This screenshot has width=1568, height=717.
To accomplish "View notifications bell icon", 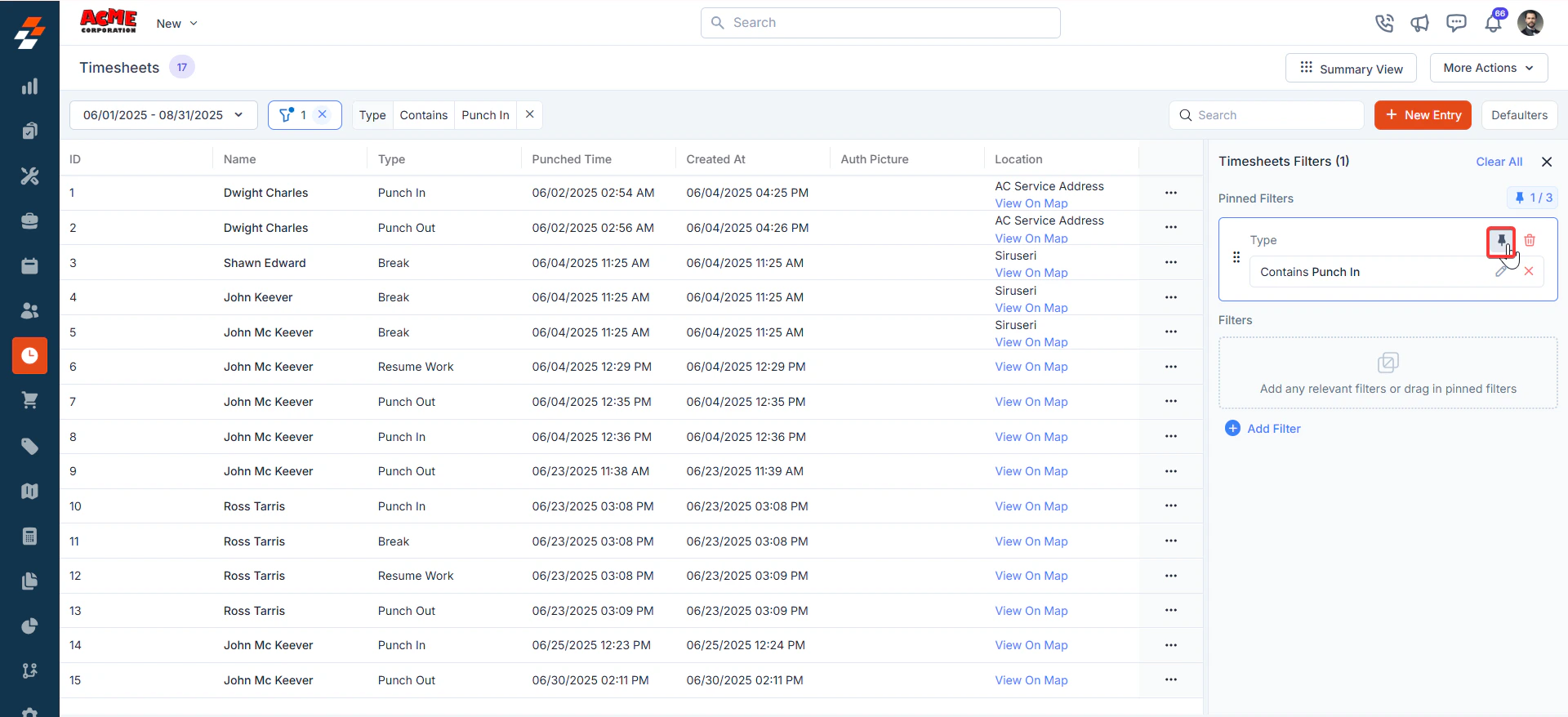I will pyautogui.click(x=1493, y=23).
